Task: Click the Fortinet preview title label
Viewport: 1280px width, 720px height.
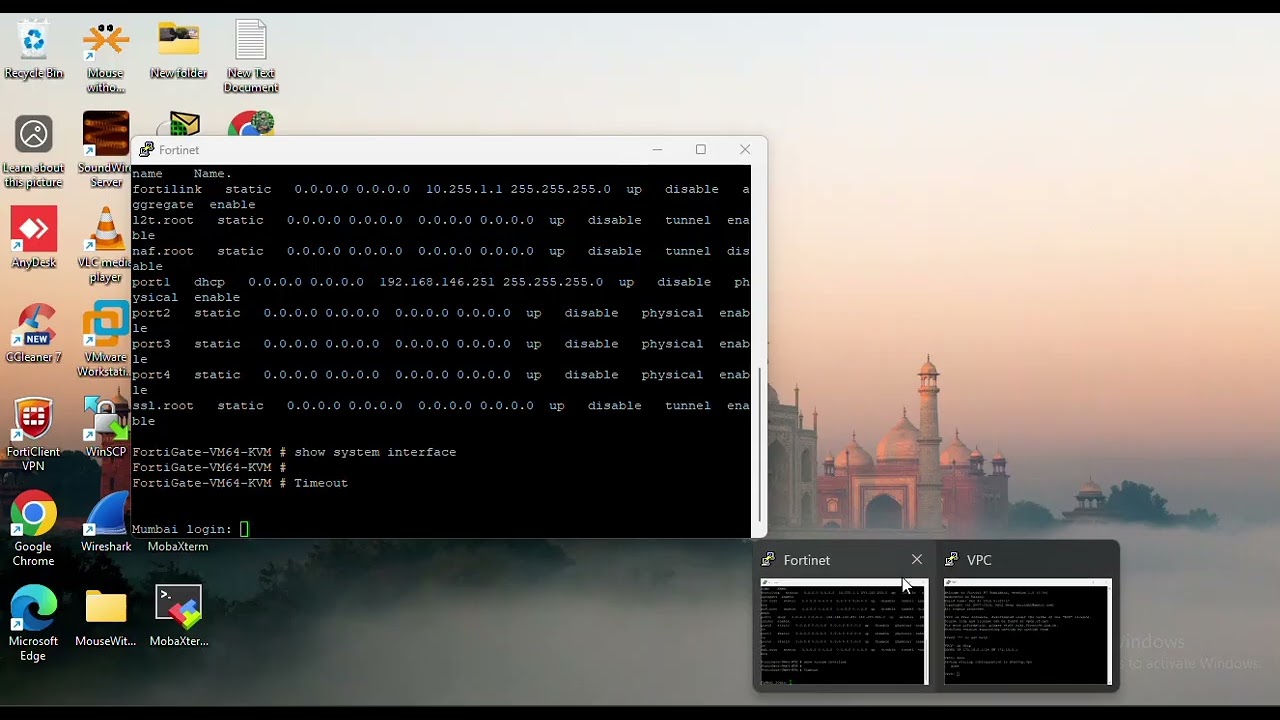Action: point(807,560)
